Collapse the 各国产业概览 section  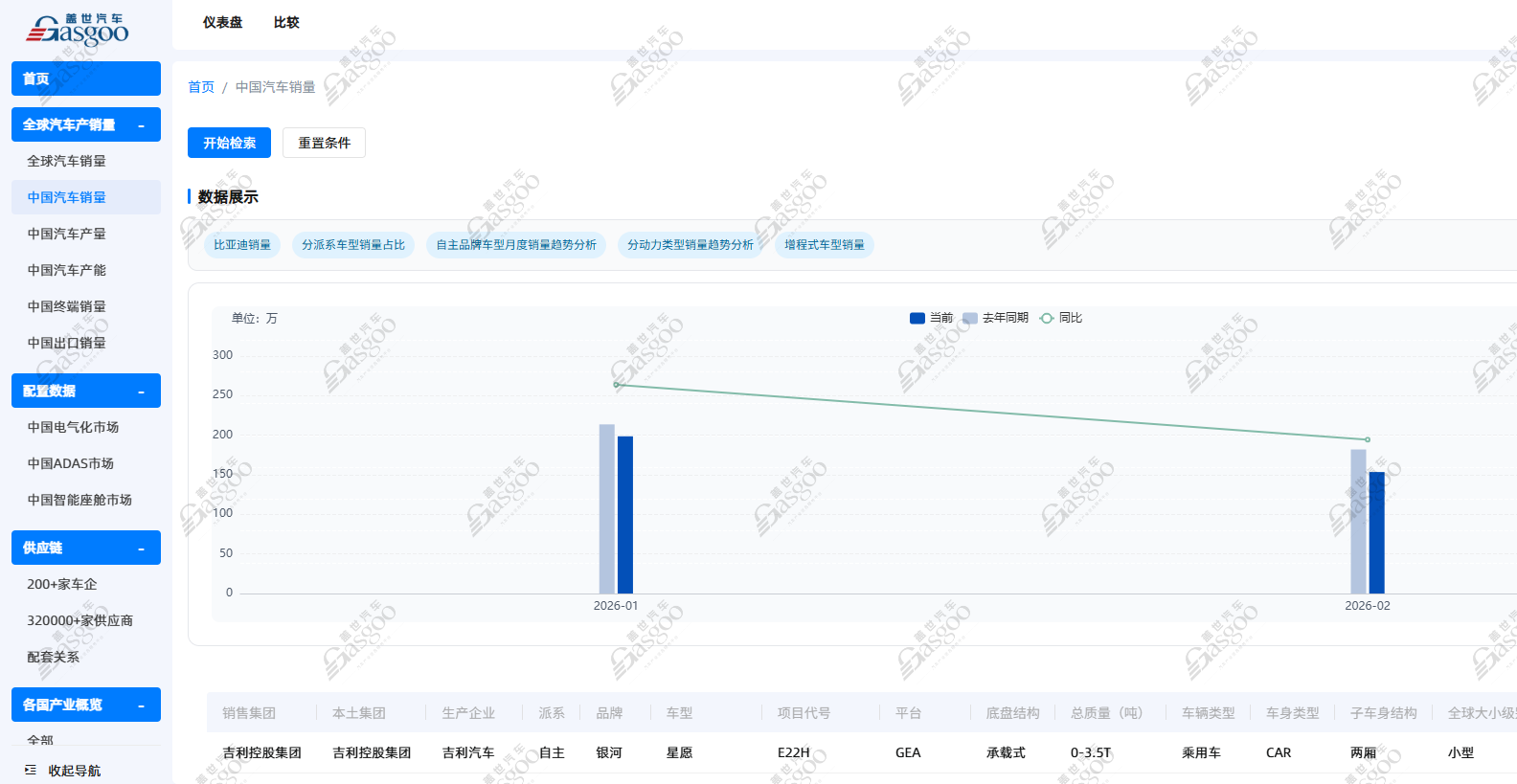(x=141, y=706)
